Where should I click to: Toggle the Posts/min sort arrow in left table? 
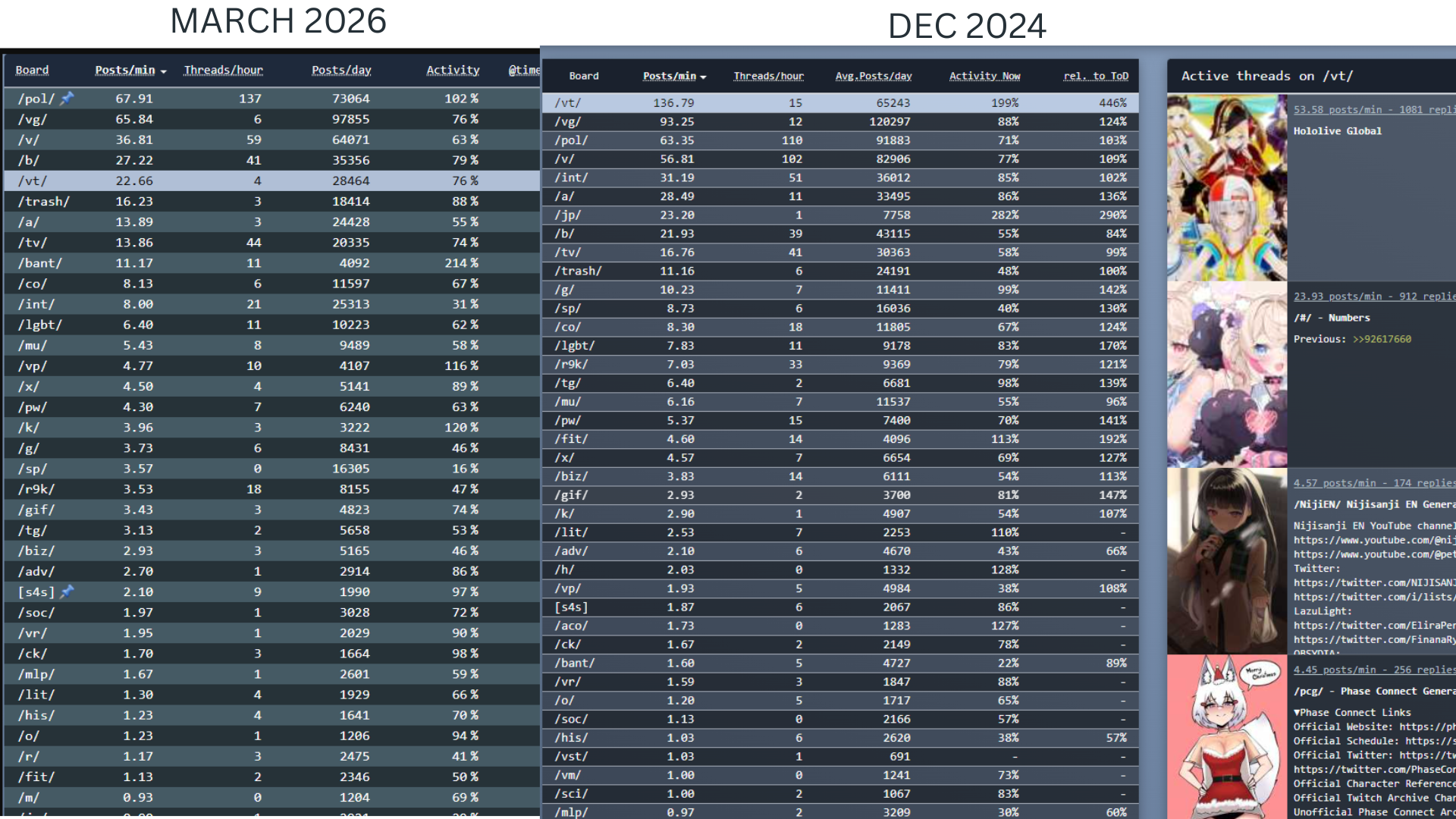pyautogui.click(x=163, y=71)
